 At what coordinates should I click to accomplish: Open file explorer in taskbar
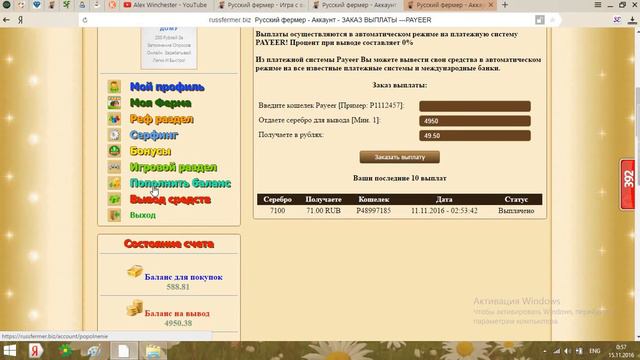click(153, 351)
